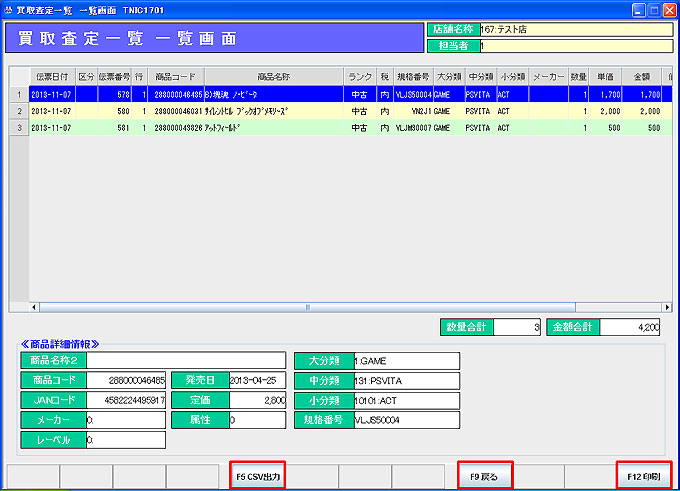
Task: Select row 2 with slip number 580
Action: (200, 111)
